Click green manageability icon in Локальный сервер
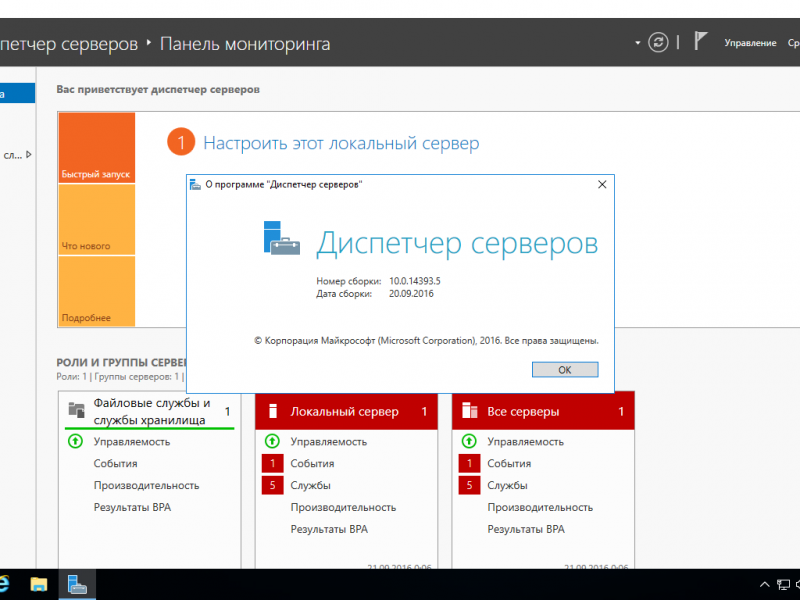This screenshot has width=800, height=600. pyautogui.click(x=272, y=441)
